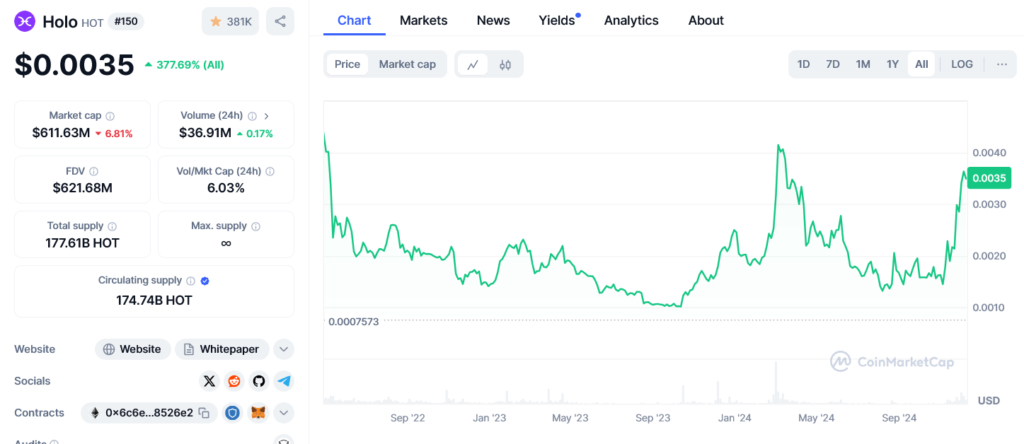Switch chart to candlestick view

point(505,65)
